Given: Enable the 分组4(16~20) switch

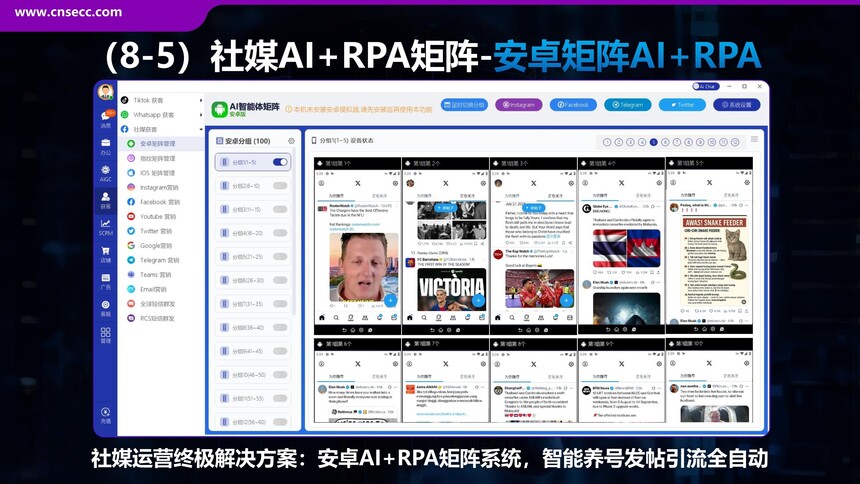Looking at the screenshot, I should point(280,233).
